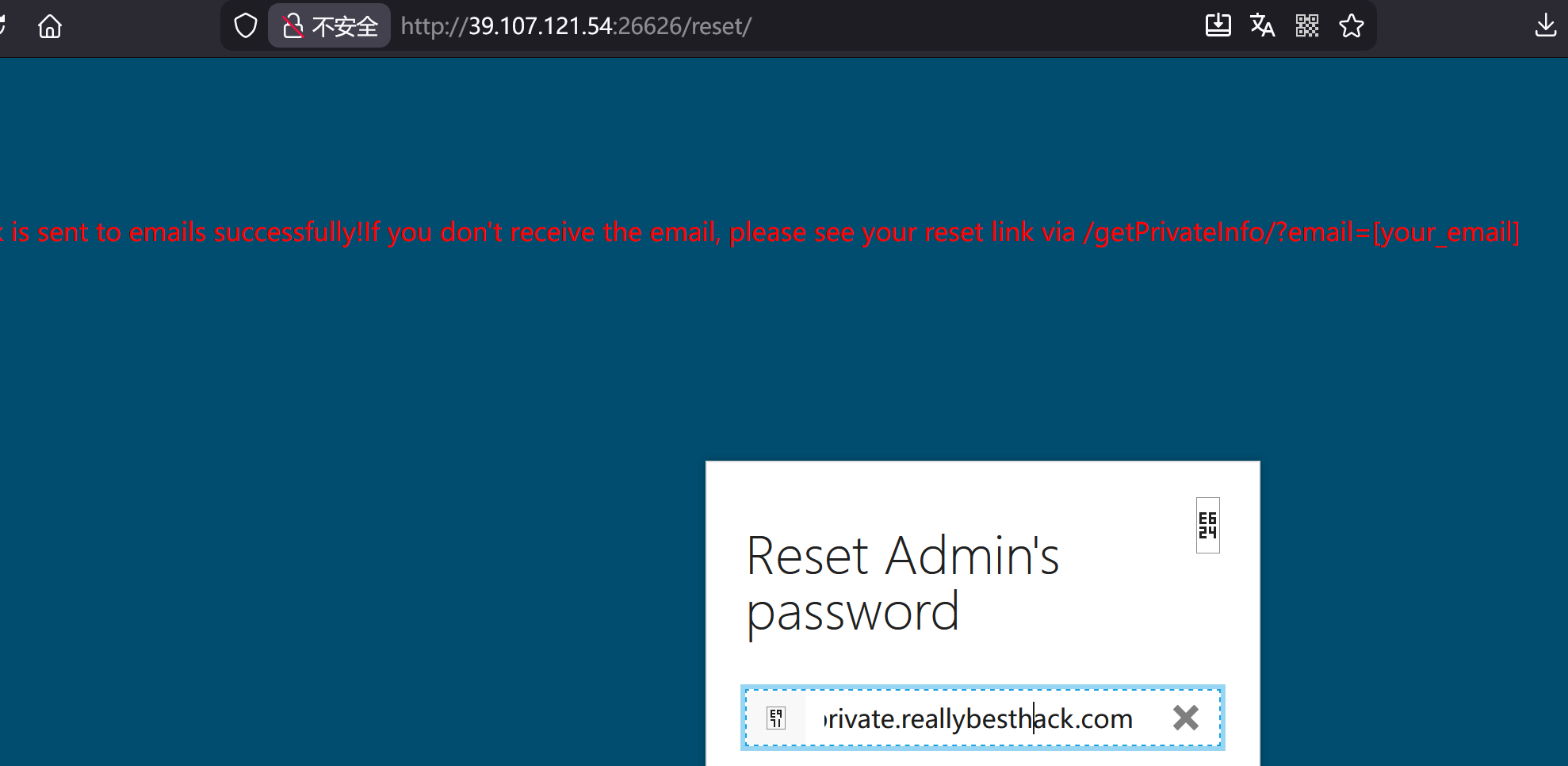Open the tracking protection shield panel

[x=246, y=26]
